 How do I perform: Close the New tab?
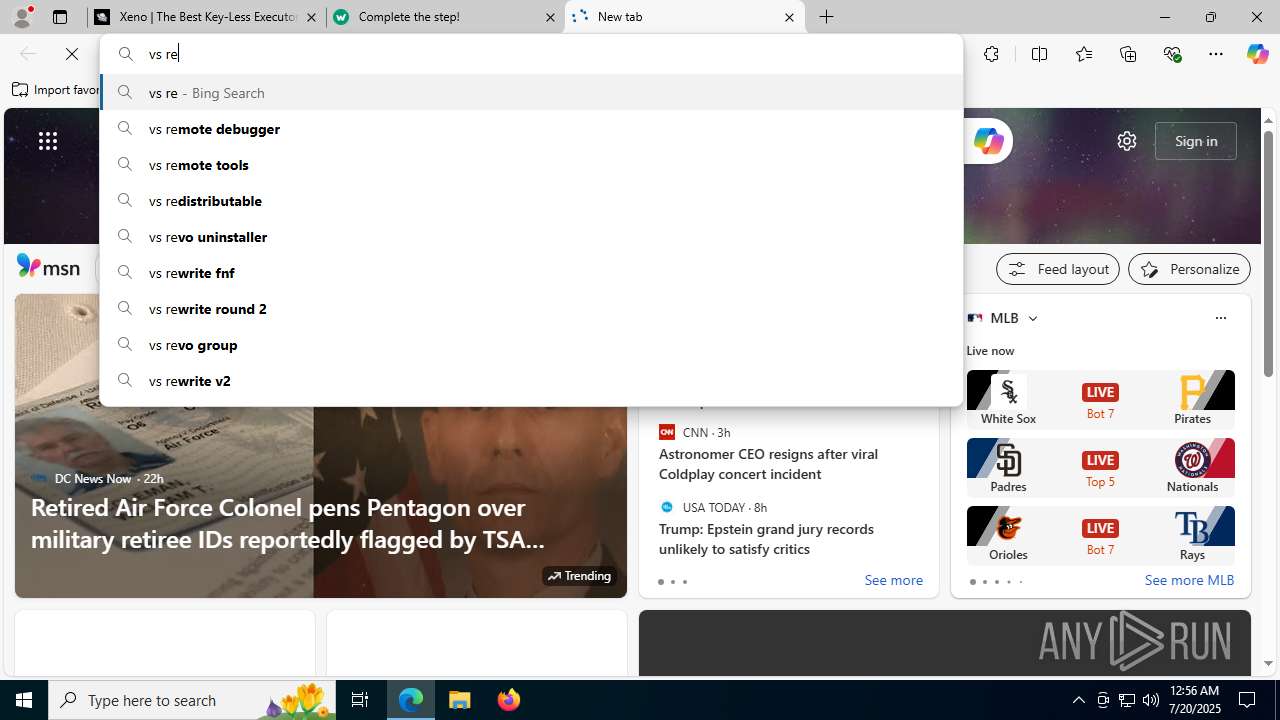tap(789, 17)
